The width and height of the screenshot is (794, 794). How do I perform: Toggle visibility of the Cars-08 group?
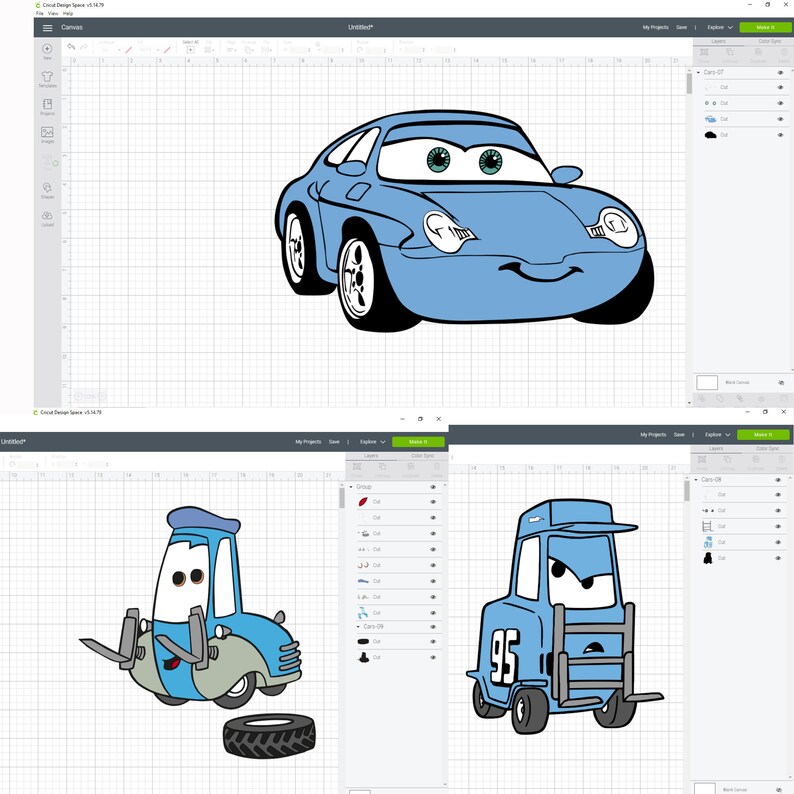pyautogui.click(x=778, y=480)
